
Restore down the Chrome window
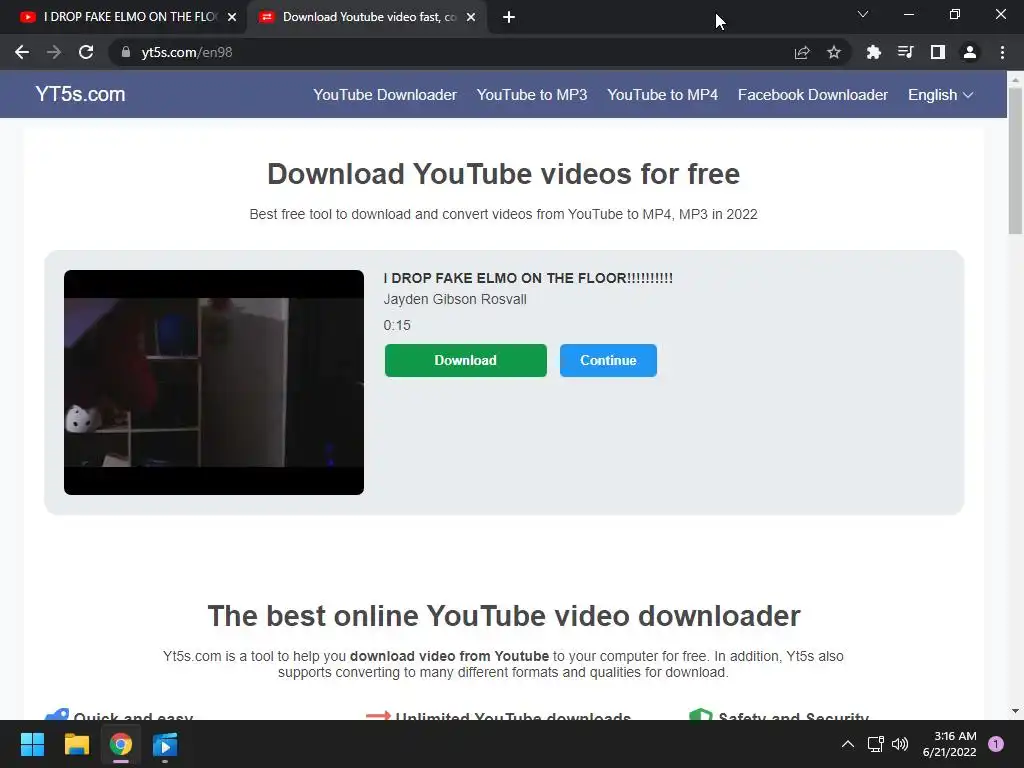click(955, 14)
